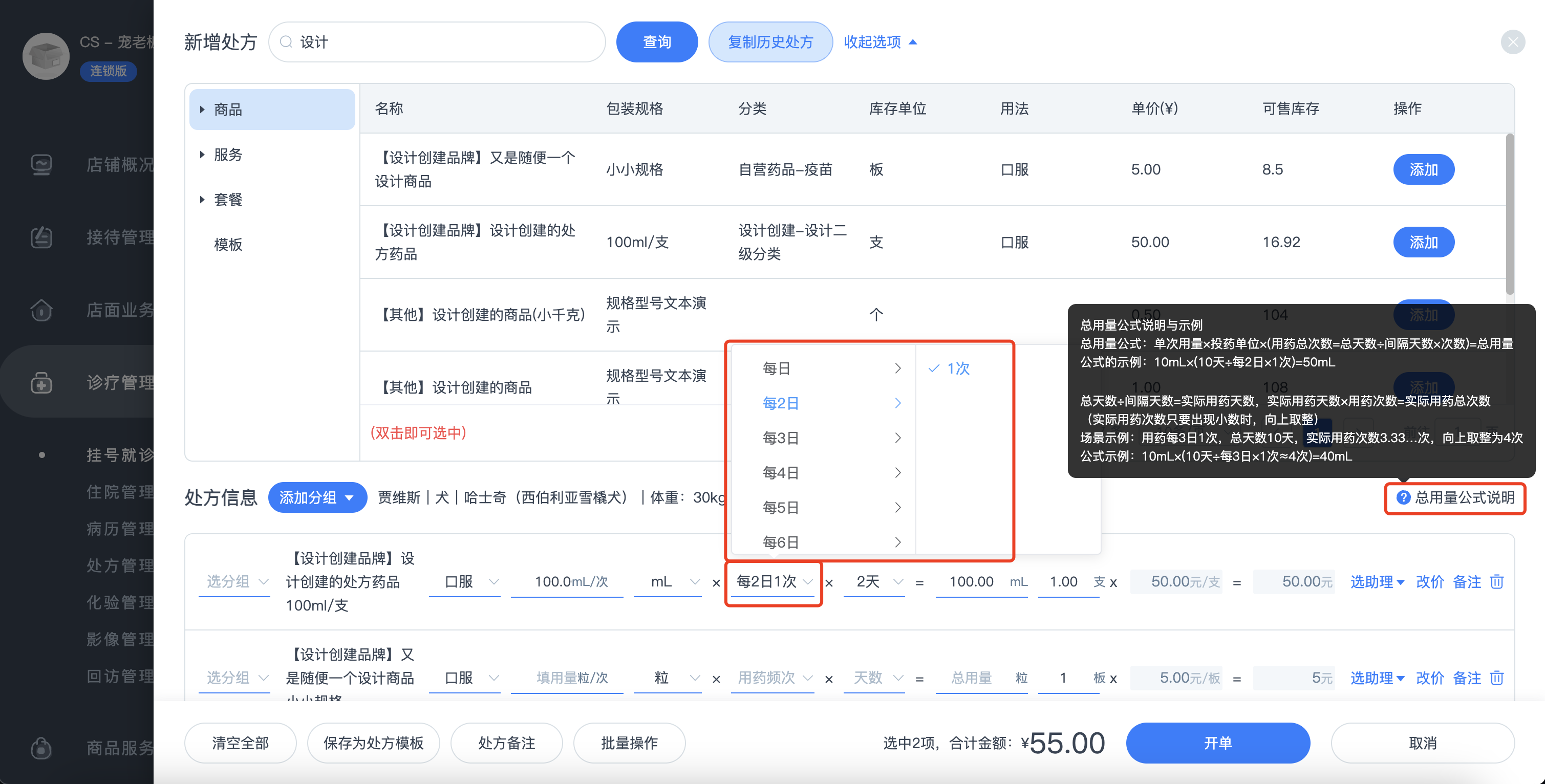The image size is (1545, 784).
Task: Click the 100.0 mL/次 dosage field
Action: pyautogui.click(x=567, y=581)
